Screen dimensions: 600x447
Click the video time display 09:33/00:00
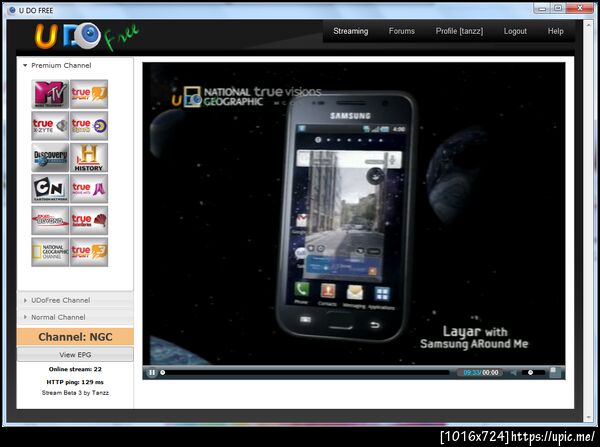click(481, 372)
